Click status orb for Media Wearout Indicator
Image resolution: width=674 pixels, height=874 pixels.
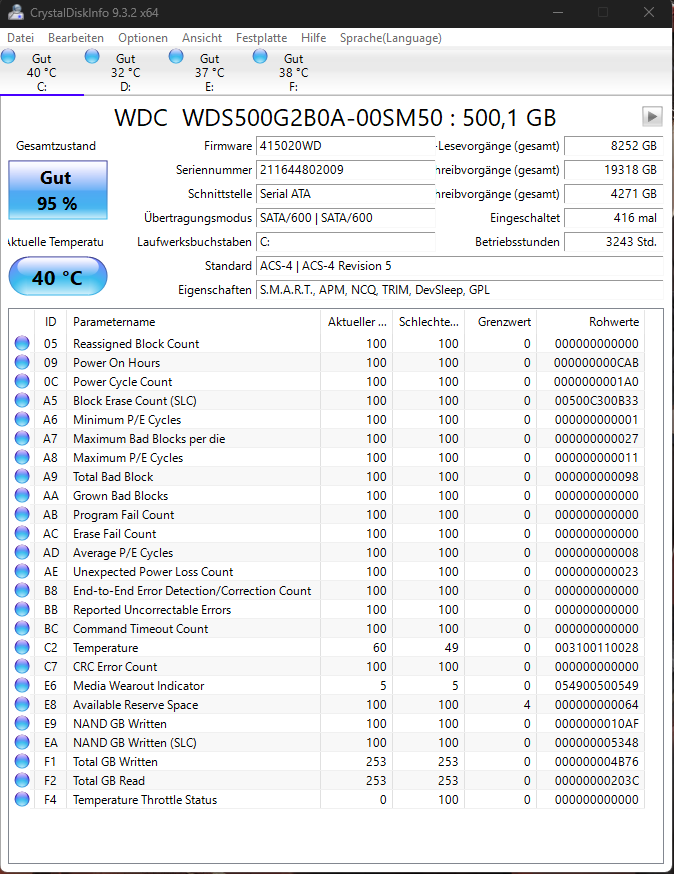(22, 685)
